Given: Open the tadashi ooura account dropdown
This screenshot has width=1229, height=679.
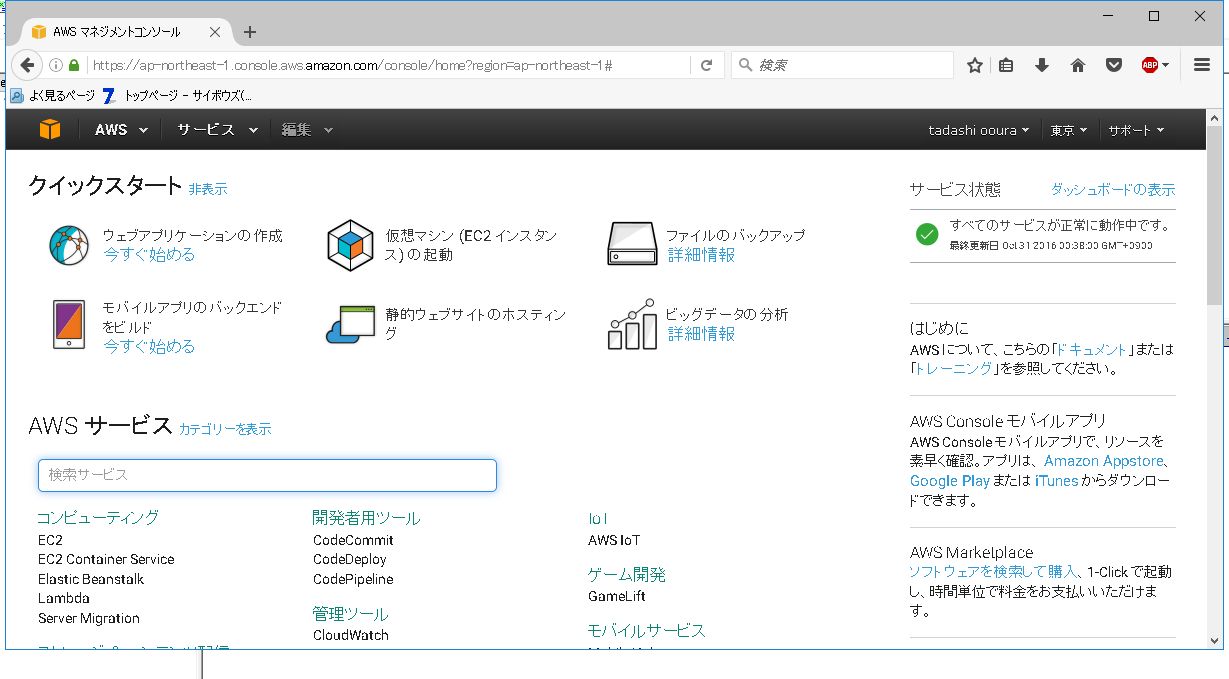Looking at the screenshot, I should [x=979, y=130].
